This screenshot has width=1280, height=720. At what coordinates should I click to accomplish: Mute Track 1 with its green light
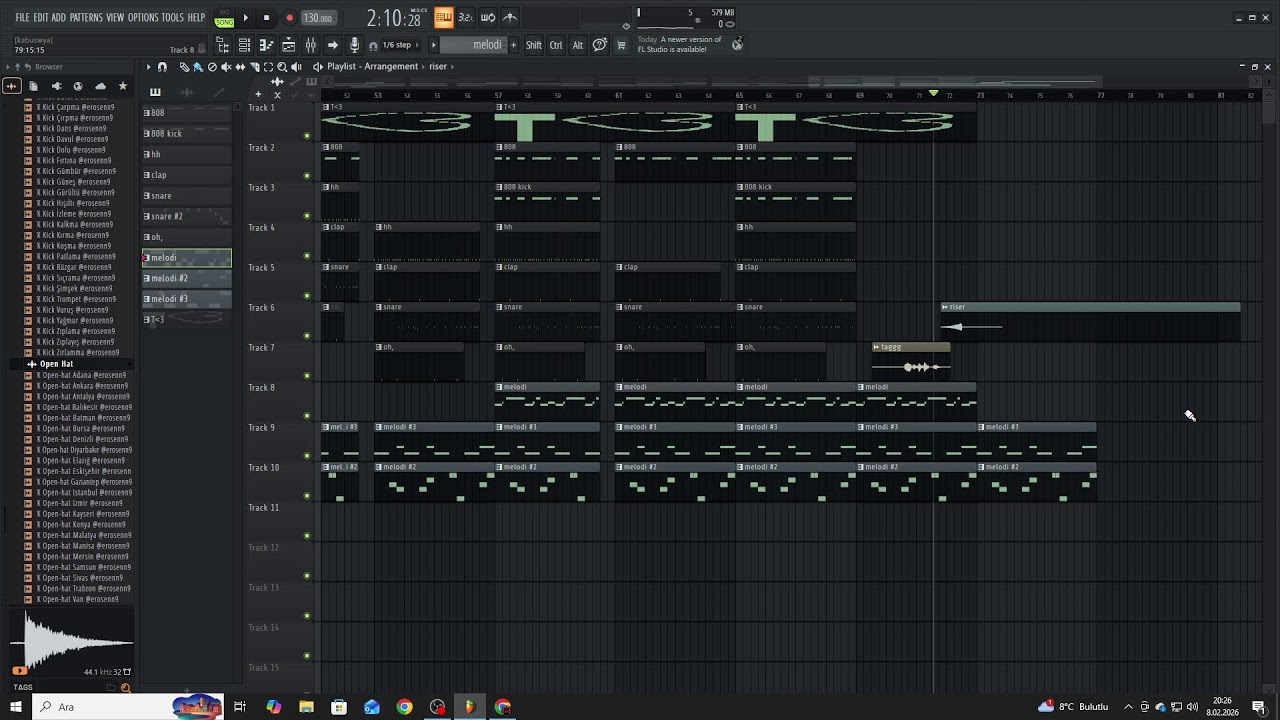click(307, 136)
